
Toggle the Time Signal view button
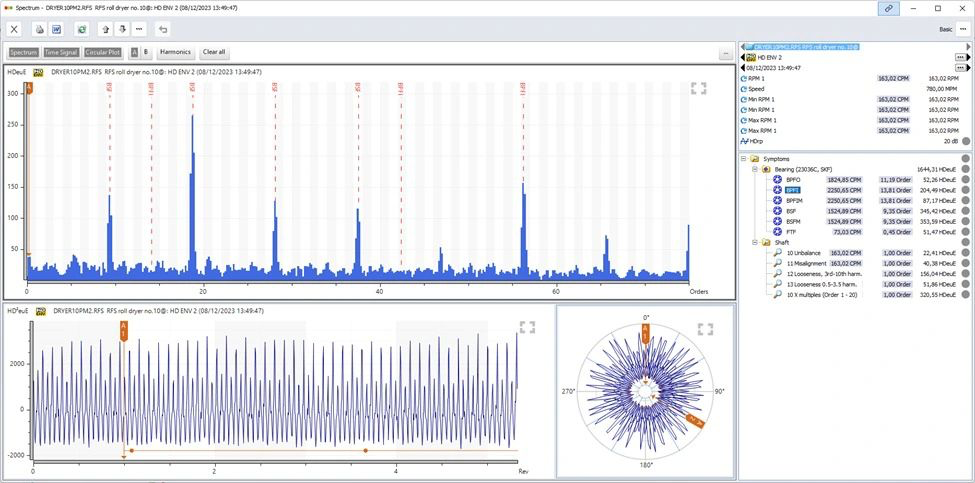(61, 52)
